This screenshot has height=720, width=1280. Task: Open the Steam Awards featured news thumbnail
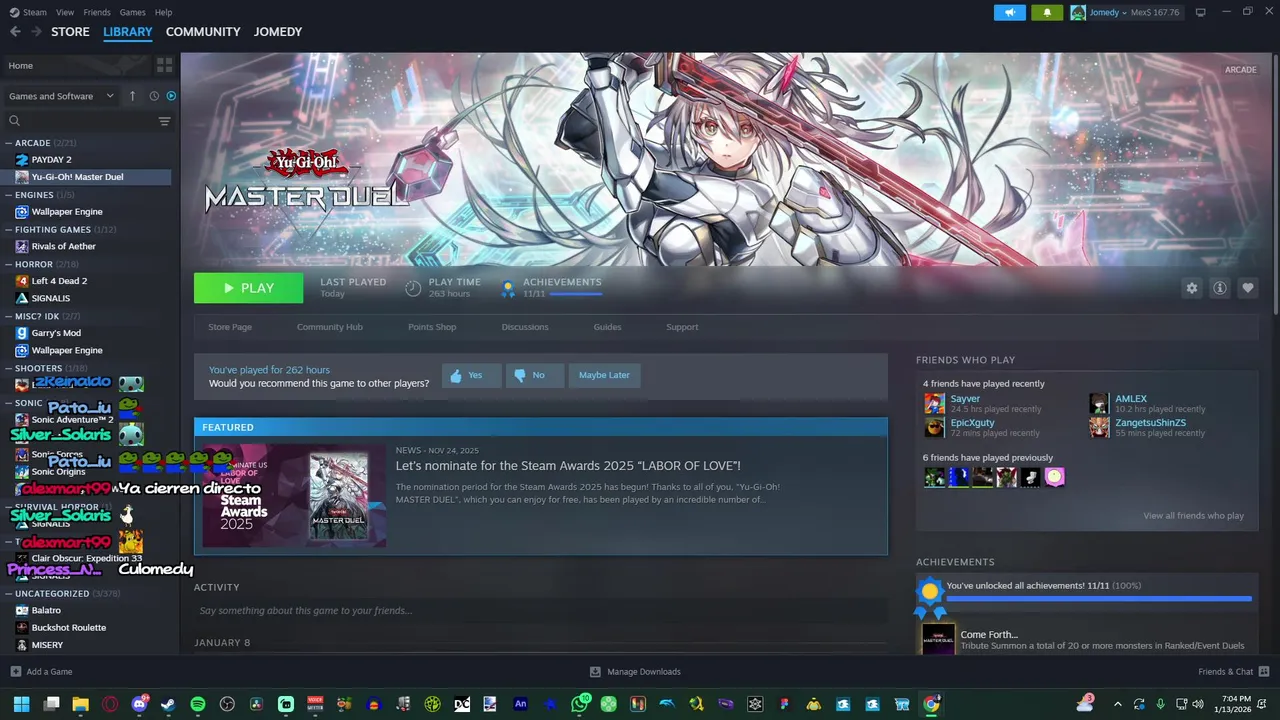pyautogui.click(x=294, y=496)
